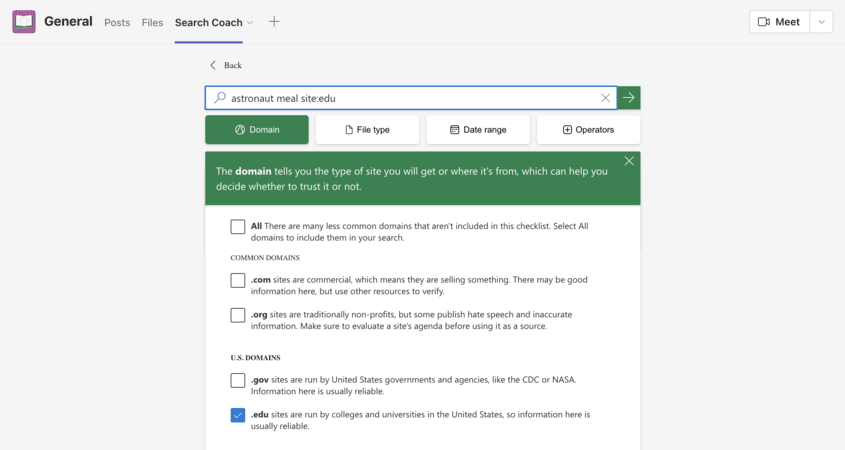Select the .org domain checkbox
Screen dimensions: 845x450
point(238,315)
